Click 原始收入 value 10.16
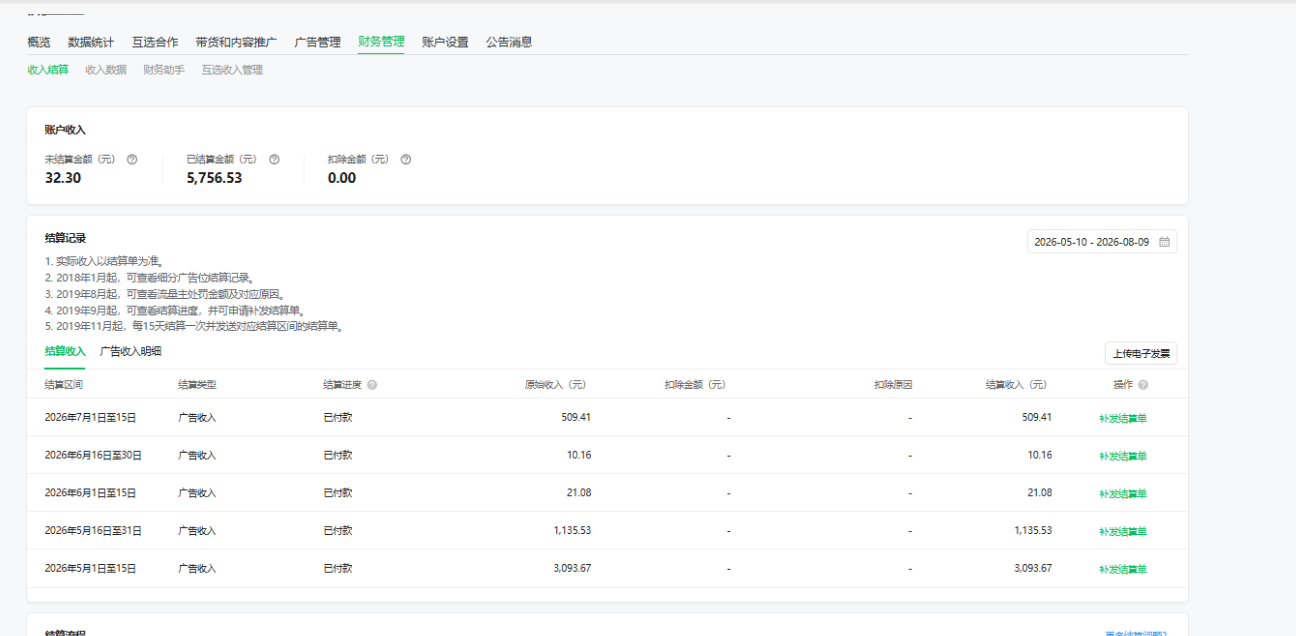This screenshot has width=1296, height=636. coord(579,455)
